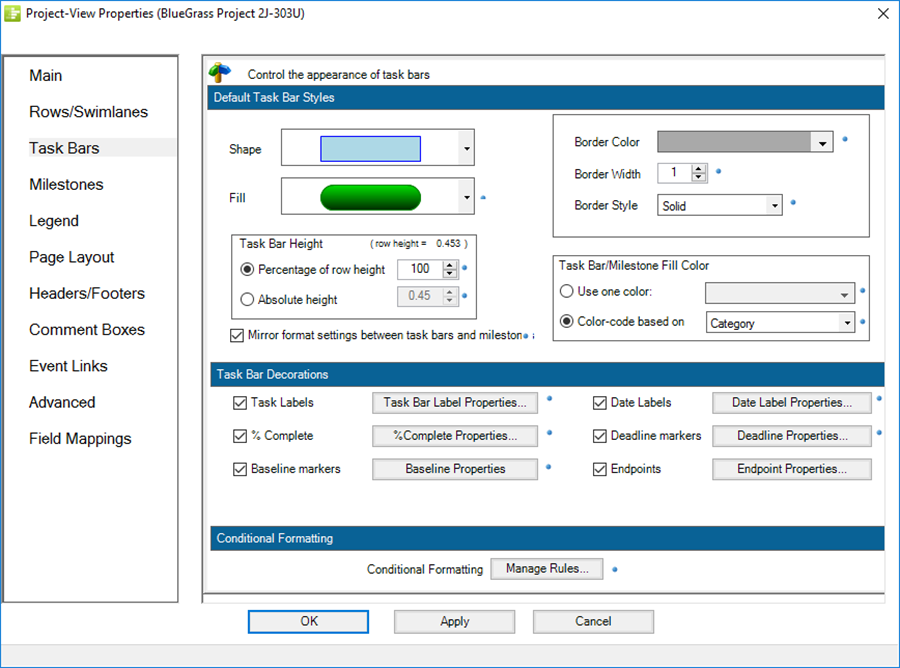
Task: Click the task bar appearance paintbrush icon
Action: 220,71
